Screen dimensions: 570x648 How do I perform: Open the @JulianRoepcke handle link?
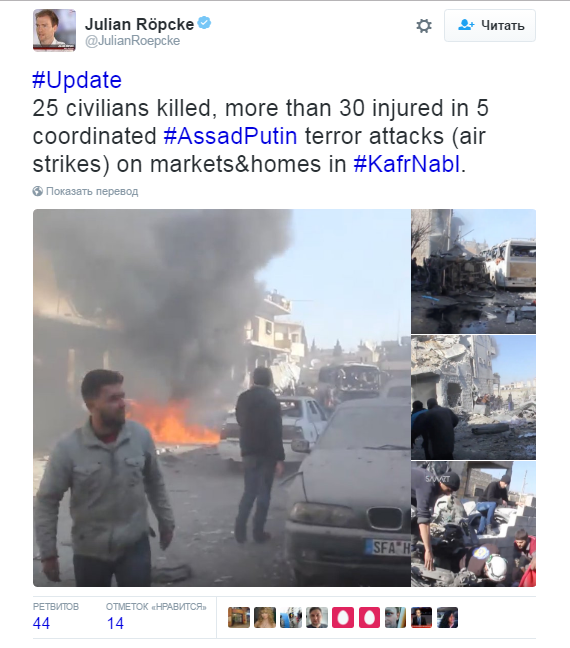click(x=133, y=41)
